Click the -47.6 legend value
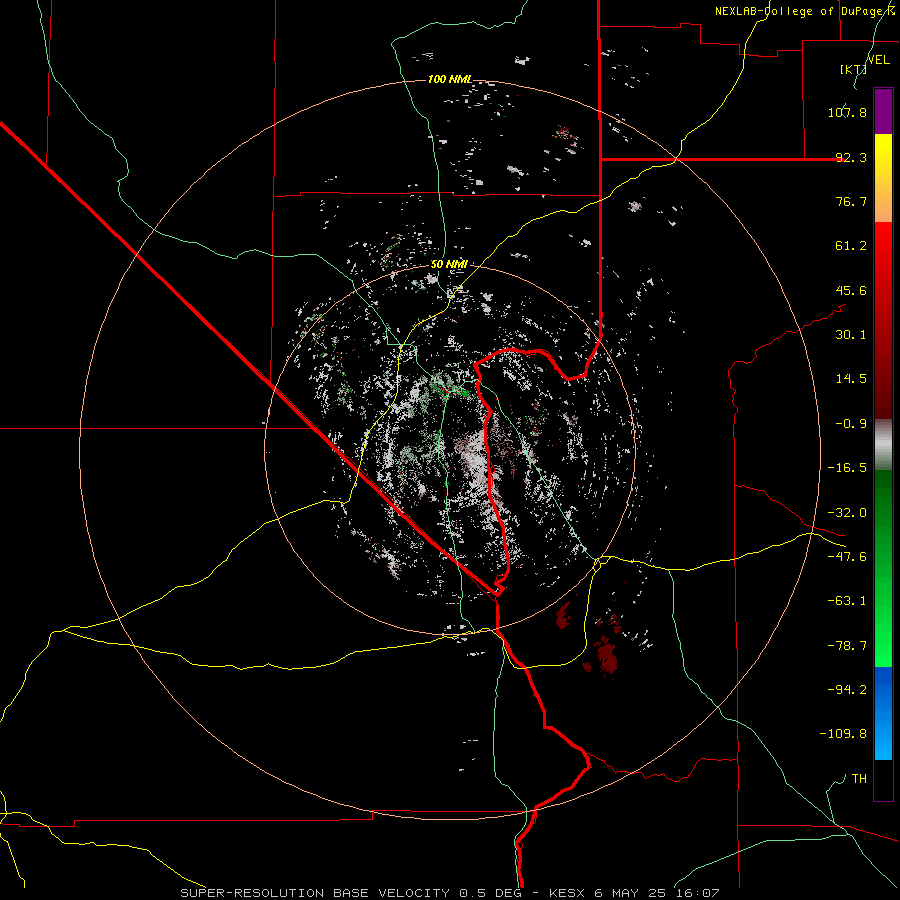 tap(847, 557)
